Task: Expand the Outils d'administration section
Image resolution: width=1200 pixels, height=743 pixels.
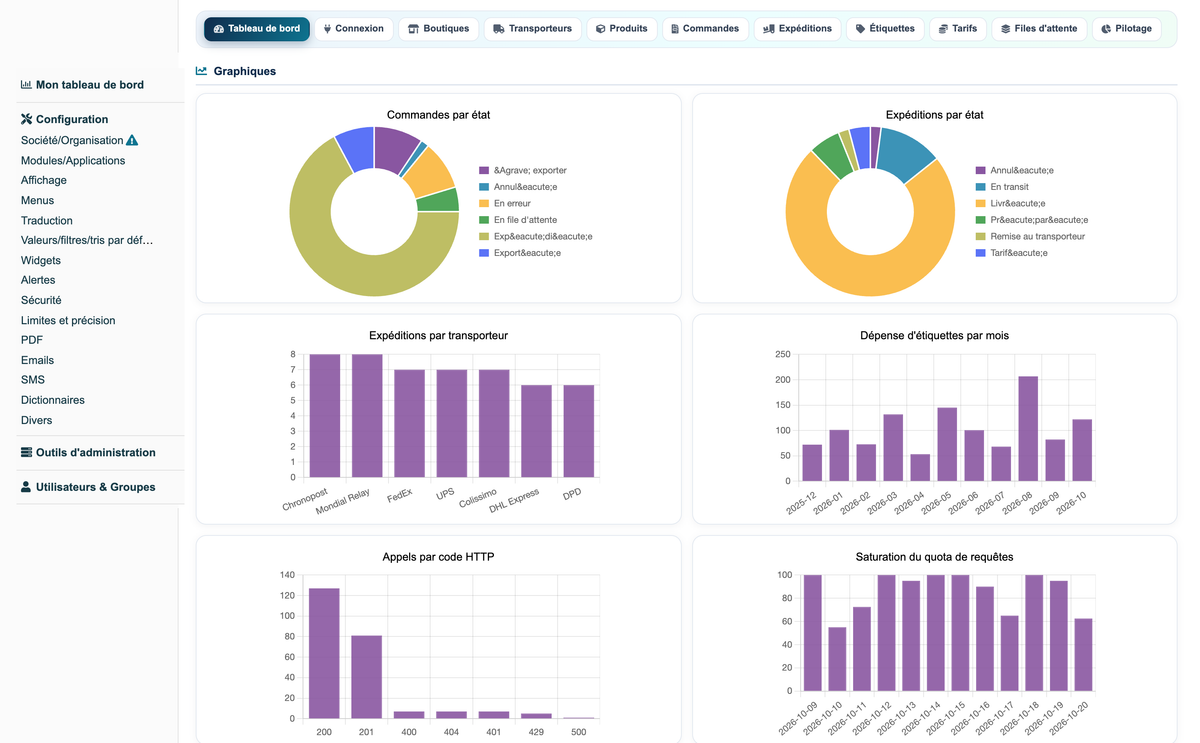Action: tap(88, 452)
